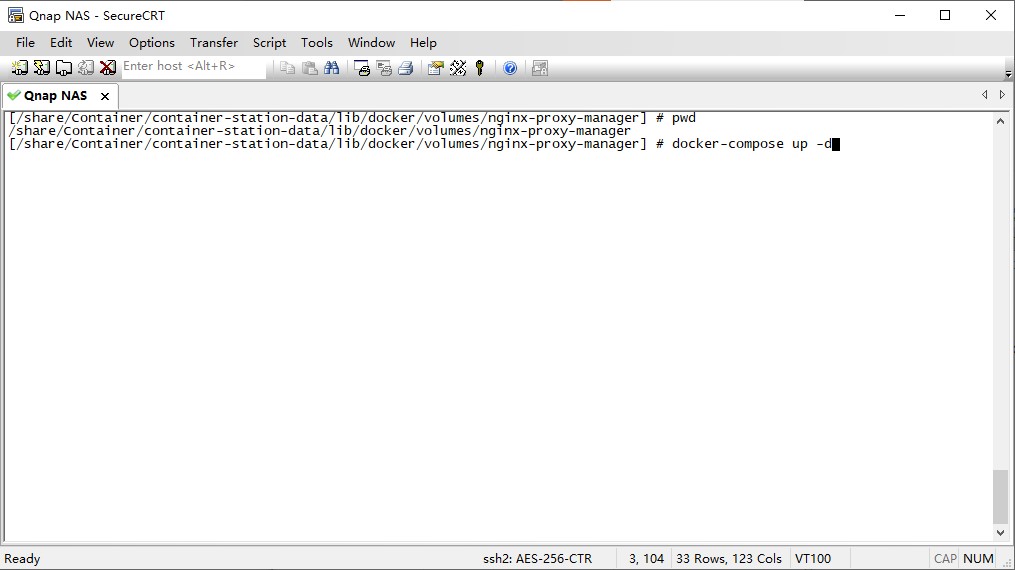Screen dimensions: 1015x570
Task: Open the Transfer menu
Action: [x=214, y=43]
